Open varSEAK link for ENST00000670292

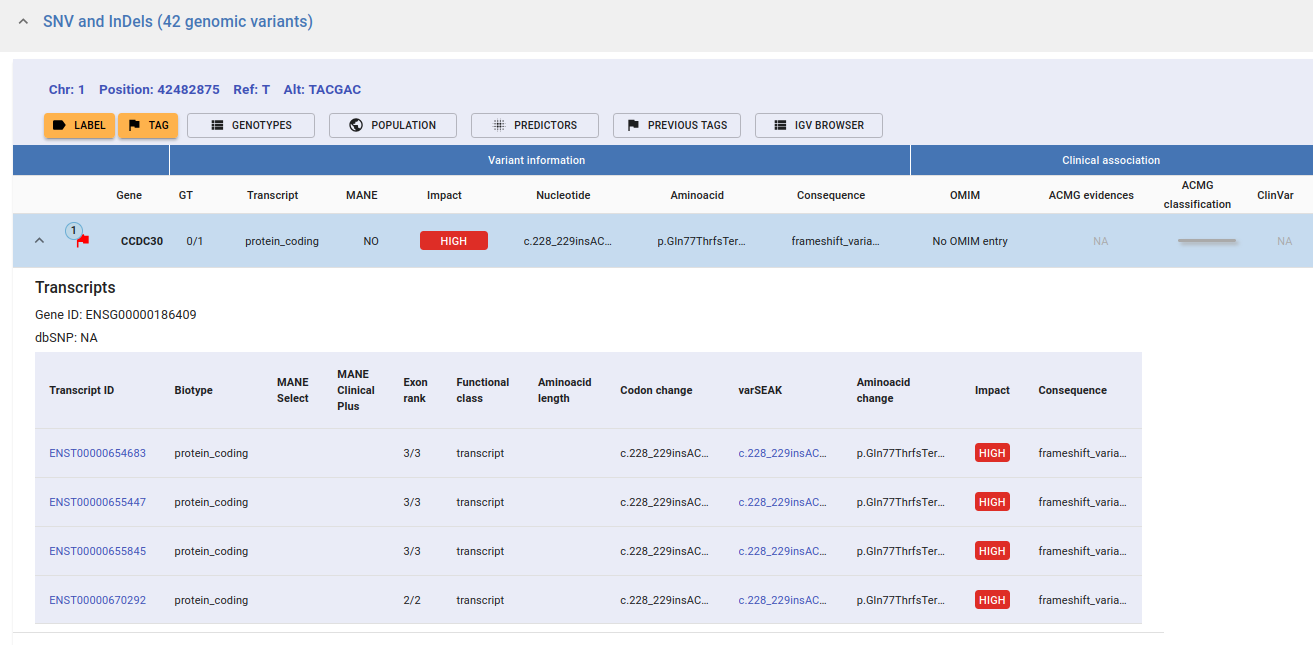click(782, 600)
